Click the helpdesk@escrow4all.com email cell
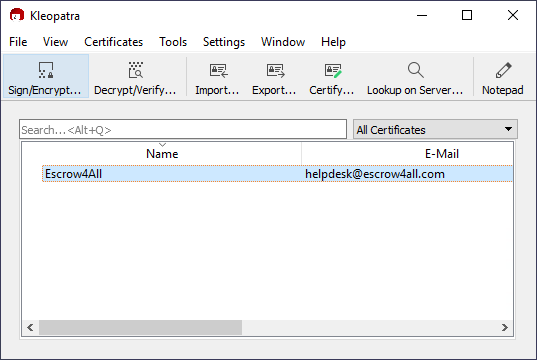This screenshot has height=360, width=537. coord(375,174)
